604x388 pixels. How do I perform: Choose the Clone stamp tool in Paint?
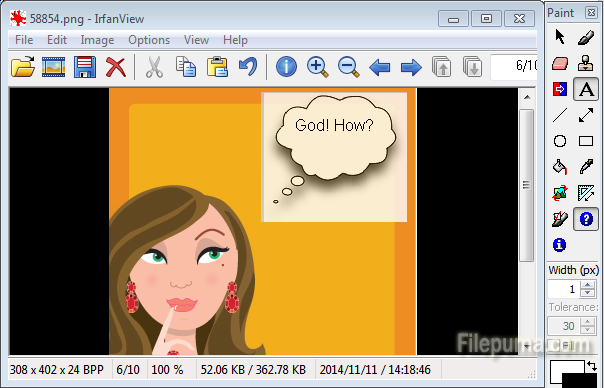point(586,63)
